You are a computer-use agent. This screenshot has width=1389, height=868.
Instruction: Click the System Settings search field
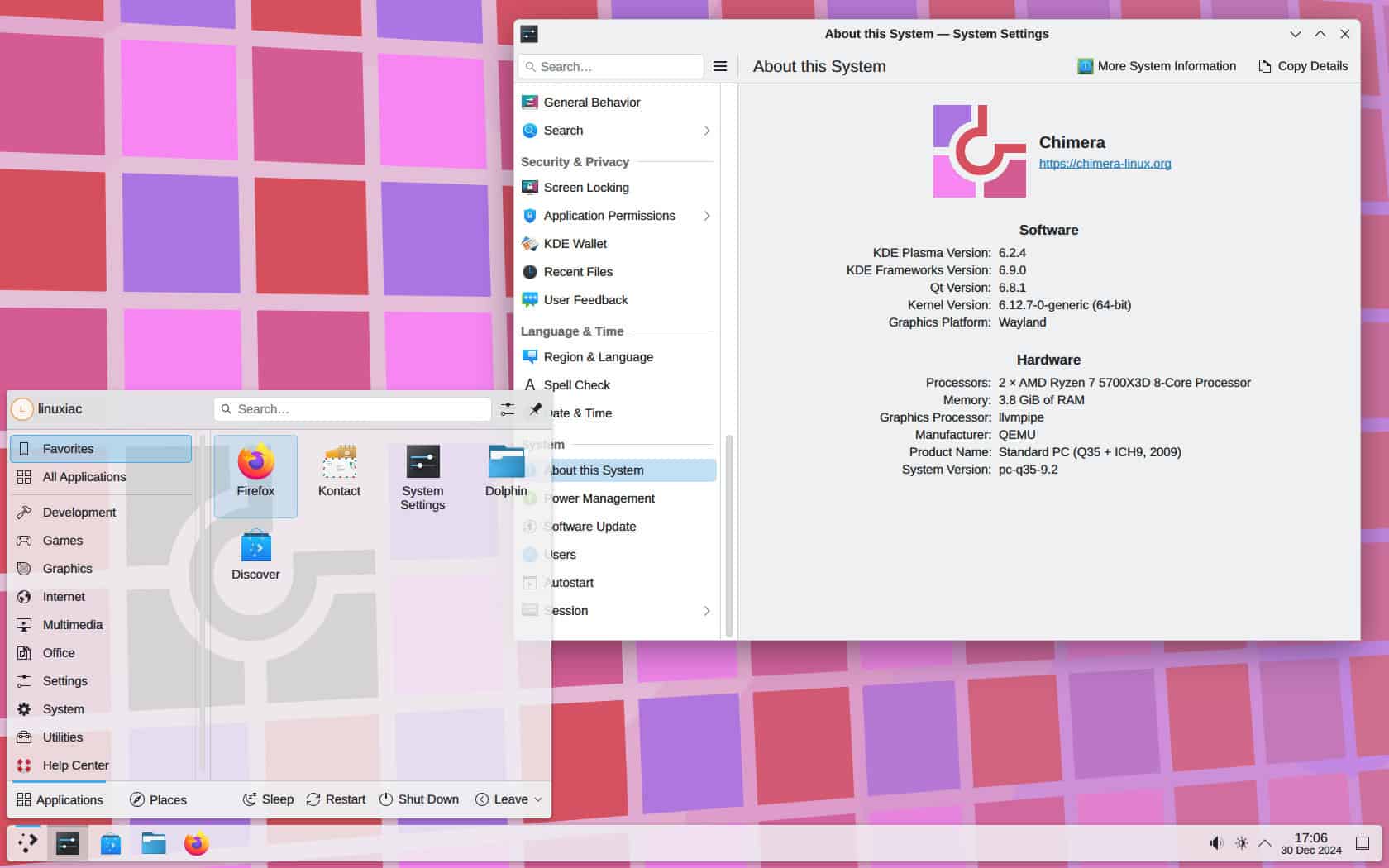(x=612, y=66)
